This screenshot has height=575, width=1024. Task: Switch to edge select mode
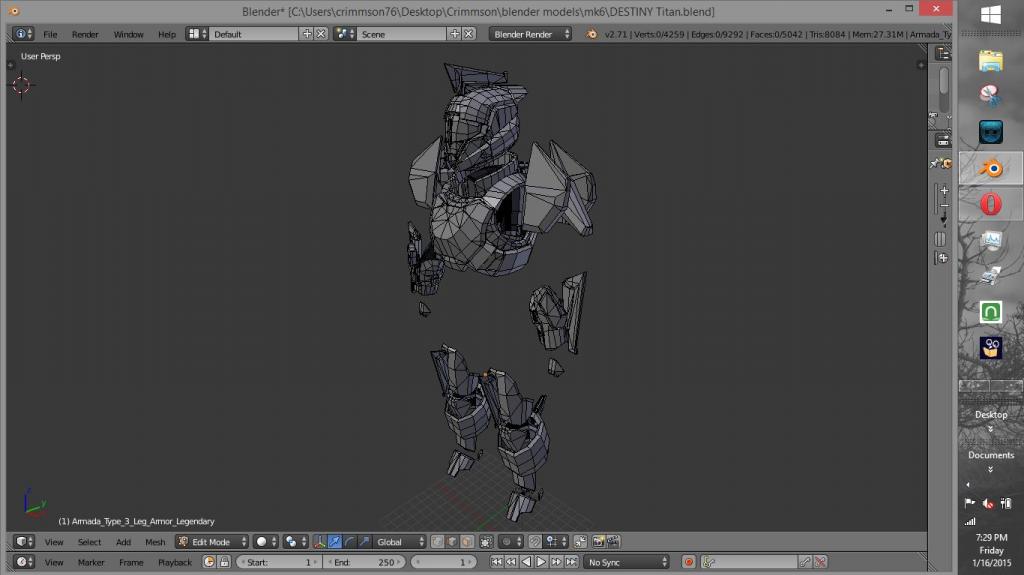click(452, 542)
